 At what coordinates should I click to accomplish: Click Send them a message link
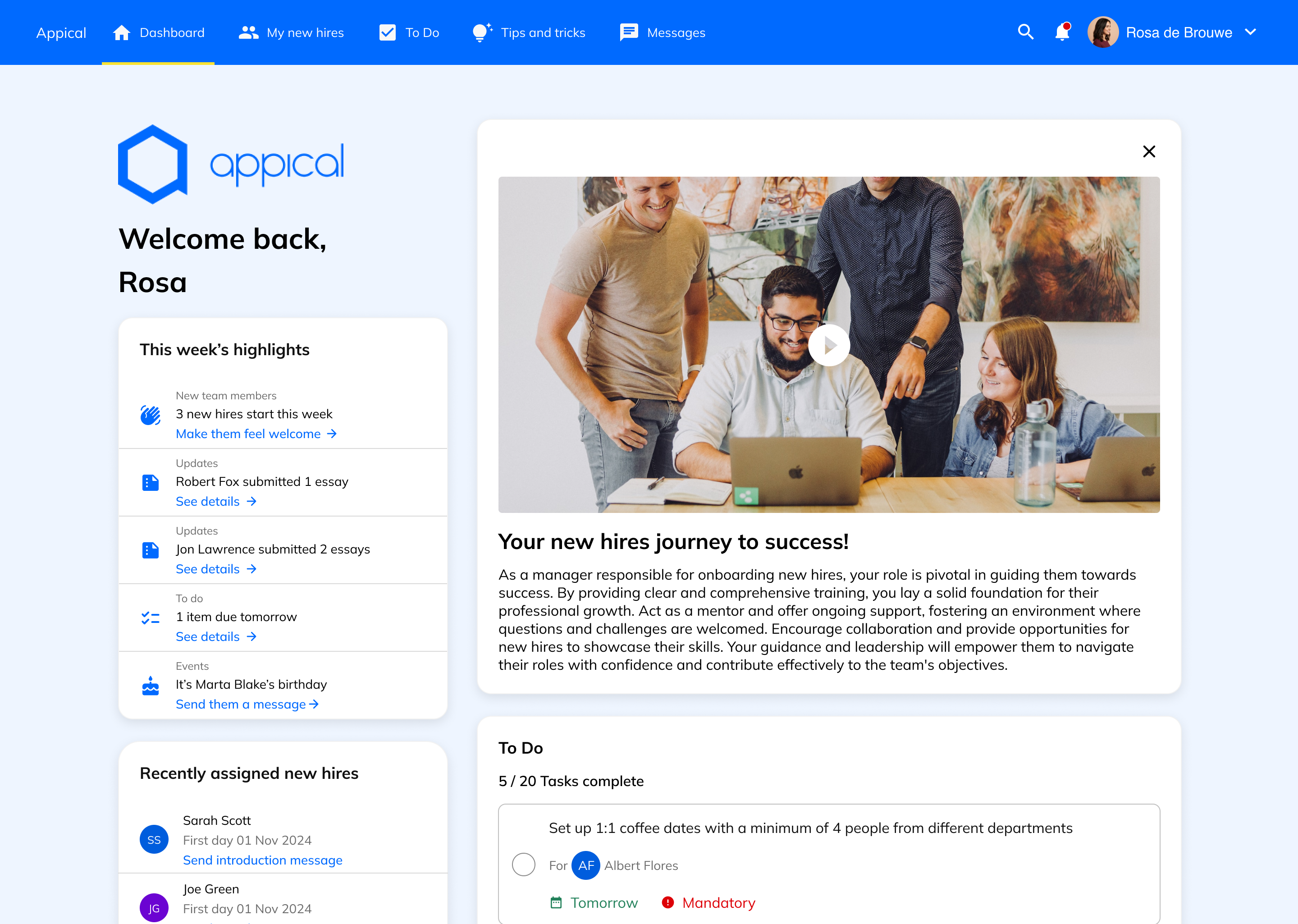247,704
